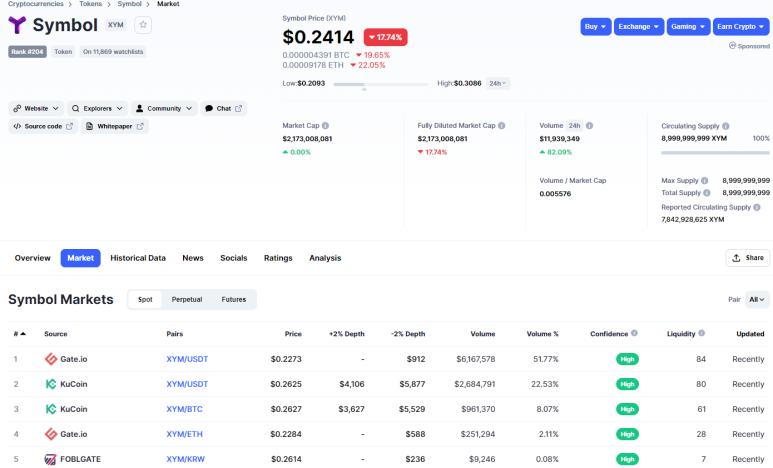Switch to Overview tab
This screenshot has height=468, width=773.
[x=33, y=258]
